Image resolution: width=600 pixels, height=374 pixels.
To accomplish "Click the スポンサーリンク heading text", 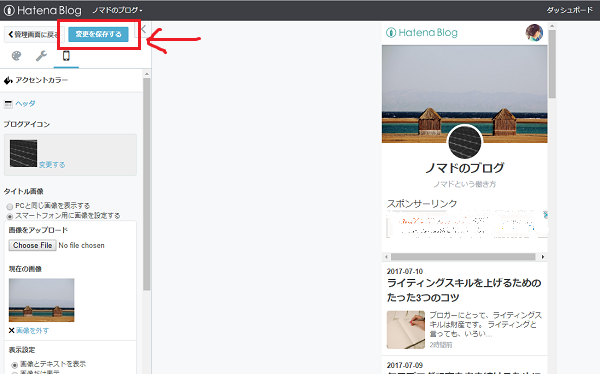I will (x=422, y=203).
